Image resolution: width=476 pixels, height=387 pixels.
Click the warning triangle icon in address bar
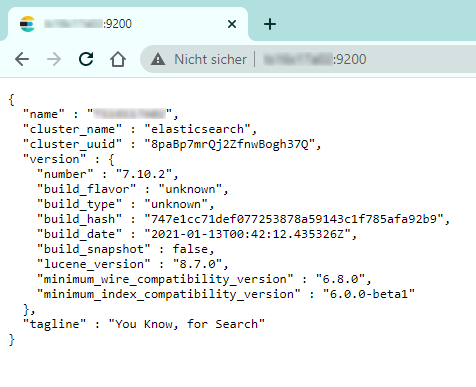click(x=158, y=59)
